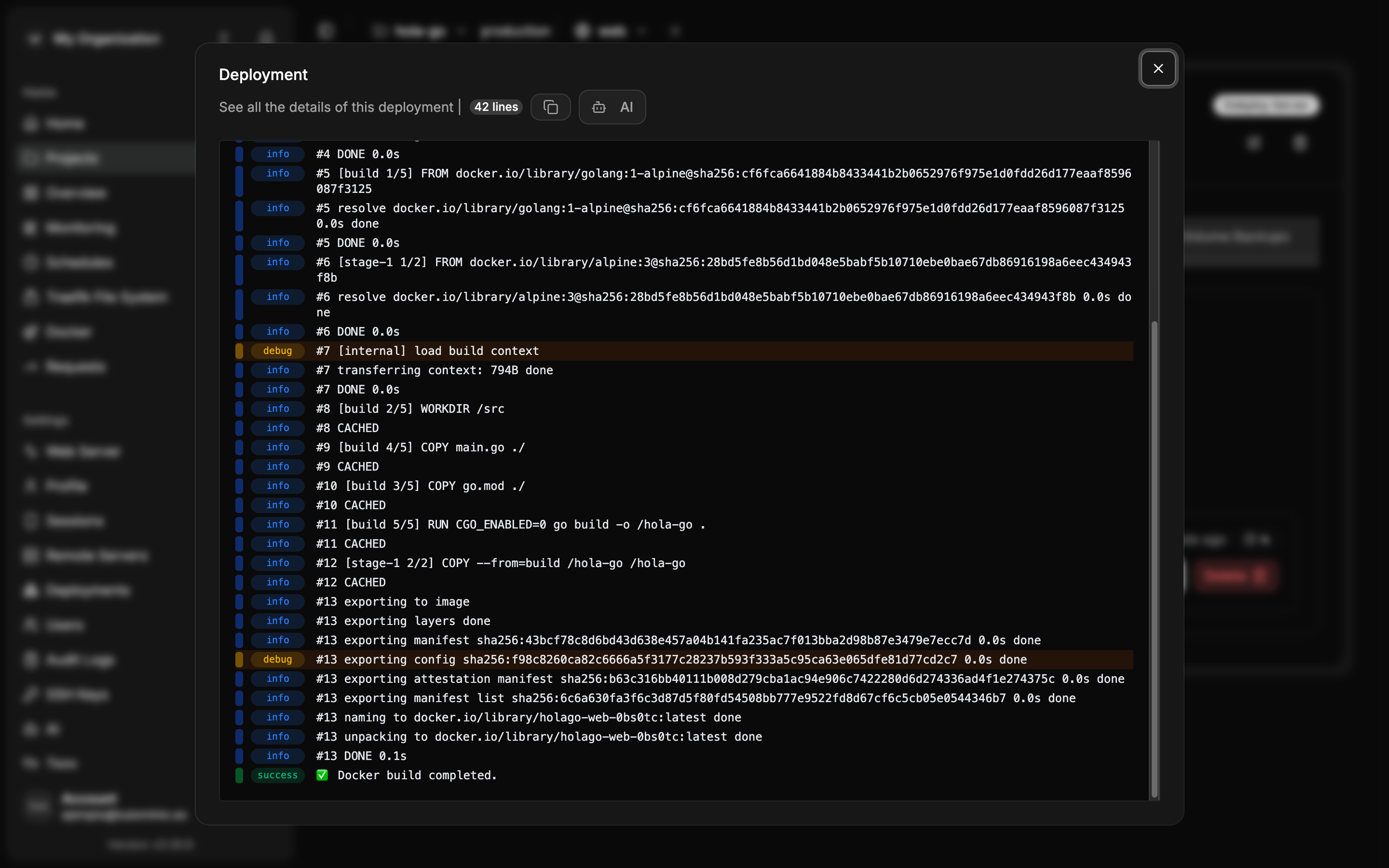Select the '#6 resolve' alpine log line
Screen dimensions: 1389x868
point(684,304)
